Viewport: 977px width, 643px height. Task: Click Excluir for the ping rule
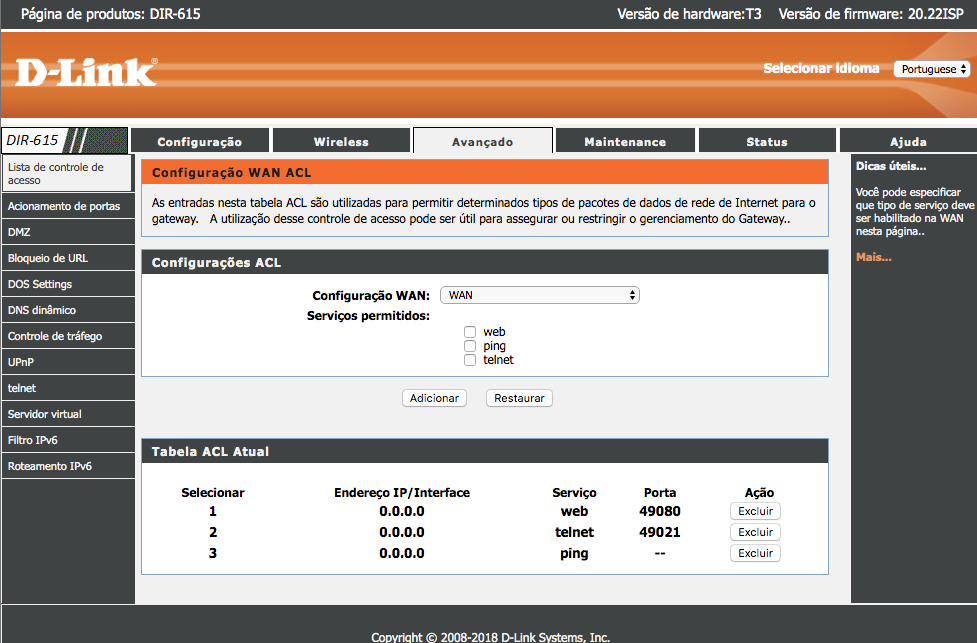click(755, 553)
